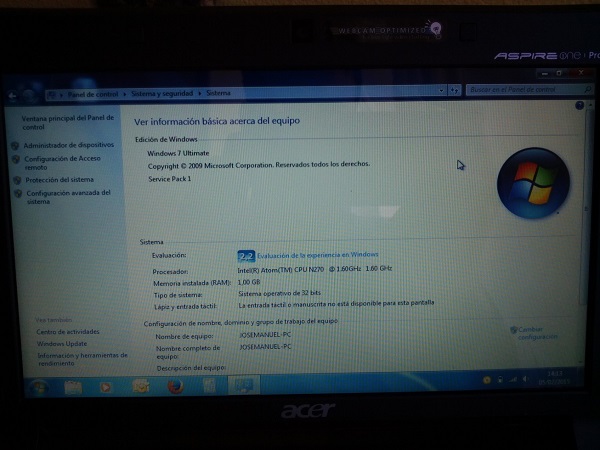Select 'Sistema operativo de 32 bits' text
Image resolution: width=600 pixels, height=450 pixels.
coord(280,293)
